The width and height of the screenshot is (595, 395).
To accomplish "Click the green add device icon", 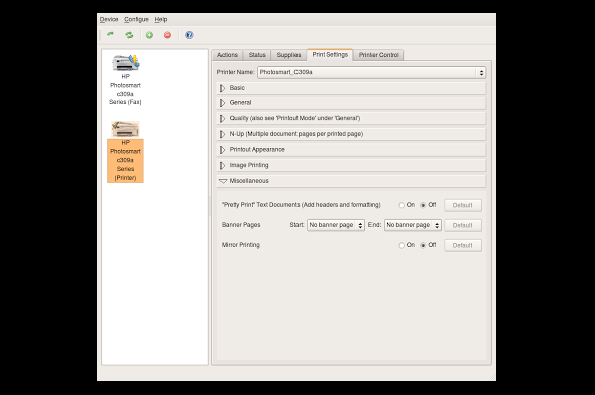I will 150,35.
